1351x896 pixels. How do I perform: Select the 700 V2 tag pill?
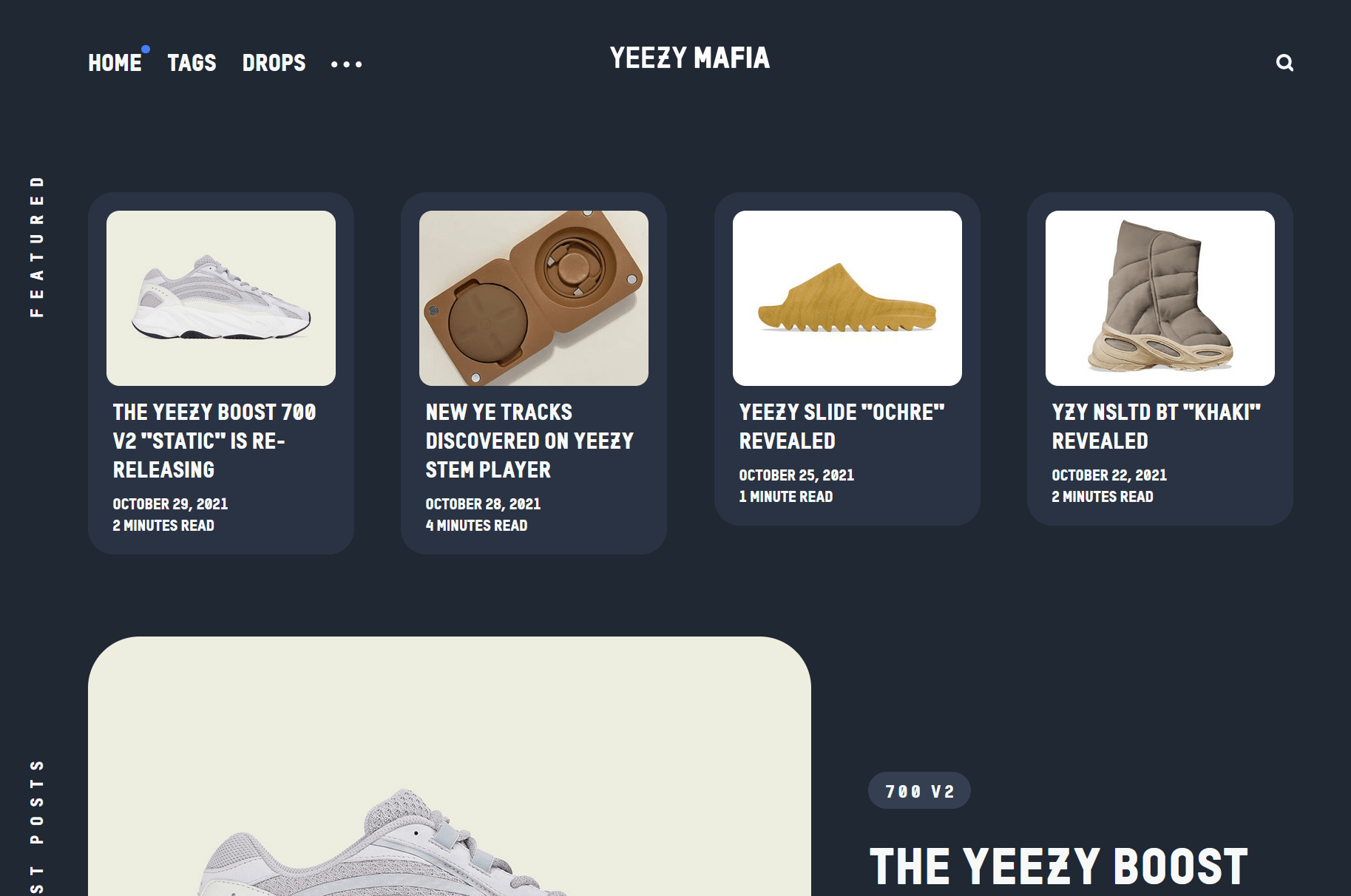(919, 791)
